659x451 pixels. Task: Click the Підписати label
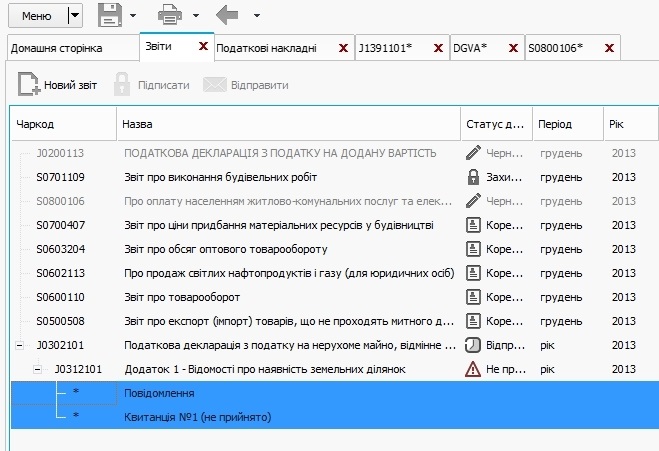[x=164, y=85]
